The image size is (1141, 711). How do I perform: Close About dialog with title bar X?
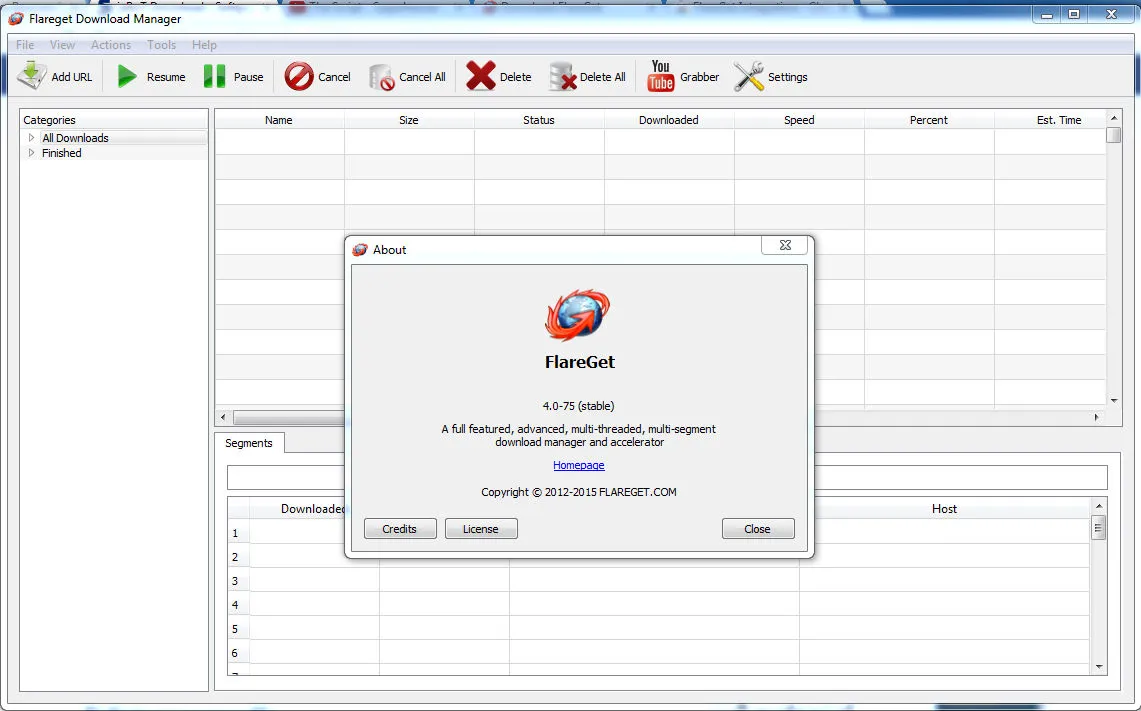pyautogui.click(x=784, y=245)
